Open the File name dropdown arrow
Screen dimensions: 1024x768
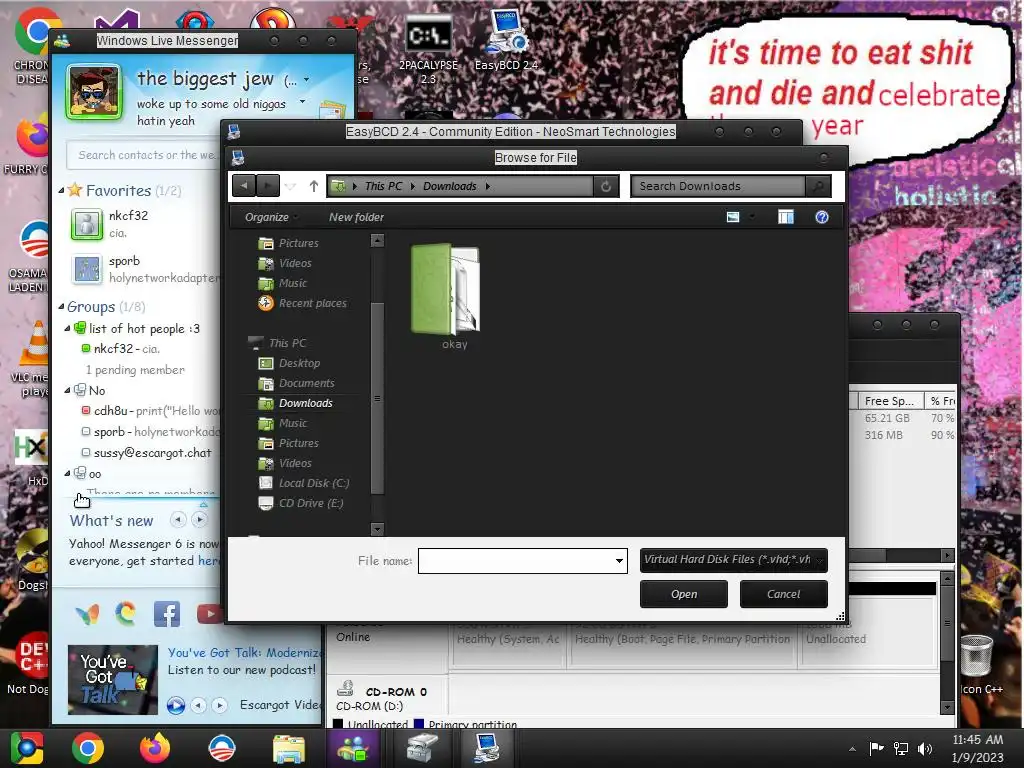(x=619, y=560)
